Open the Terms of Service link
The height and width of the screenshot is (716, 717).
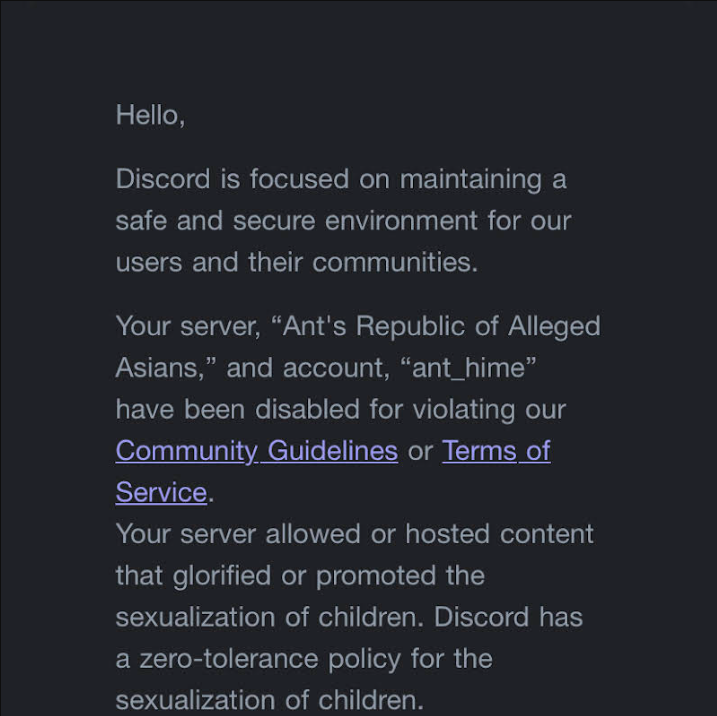[x=496, y=451]
